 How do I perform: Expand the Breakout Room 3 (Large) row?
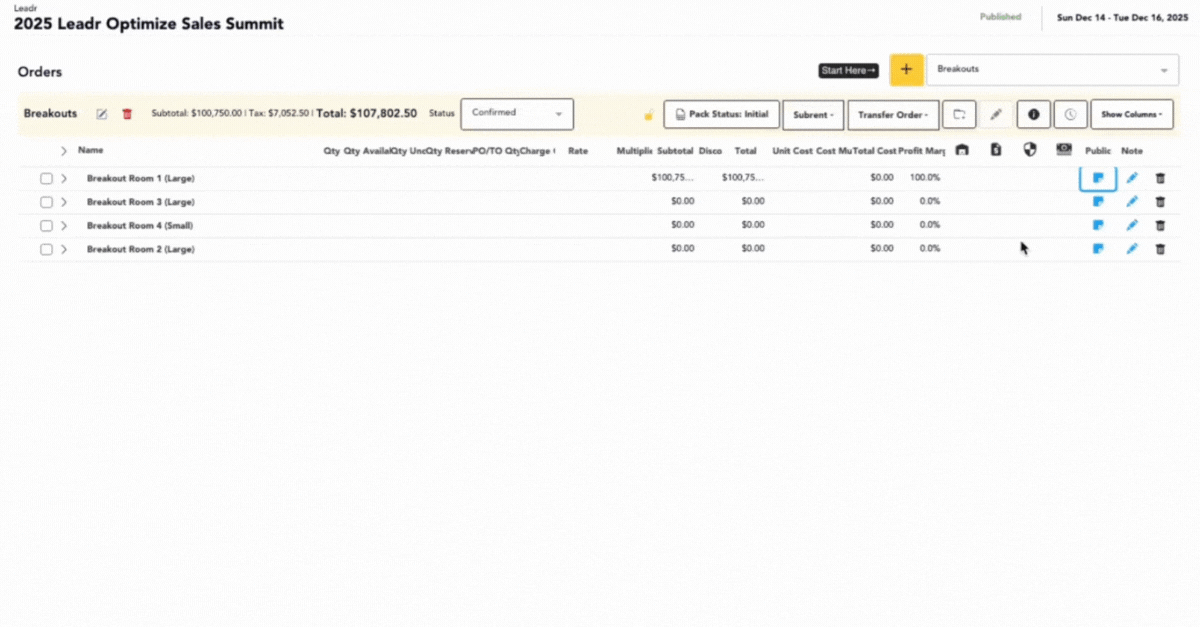coord(64,202)
